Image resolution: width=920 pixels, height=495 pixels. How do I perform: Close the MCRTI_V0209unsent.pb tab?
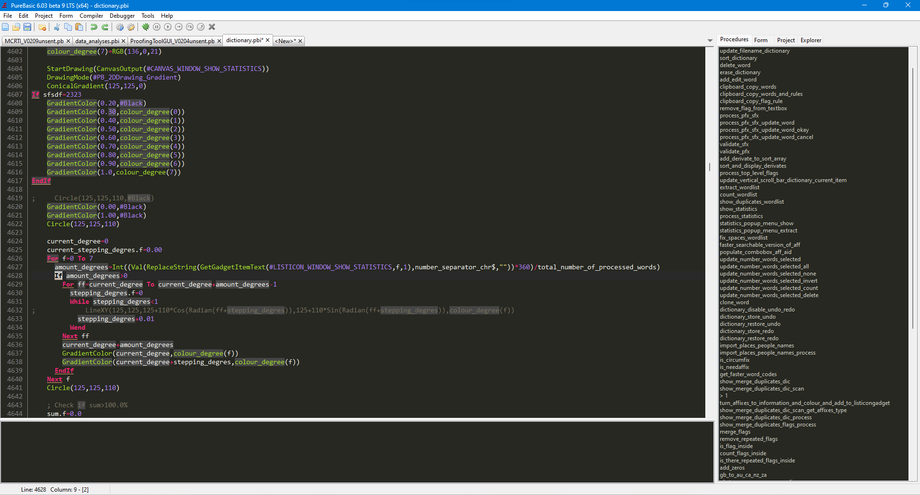68,41
